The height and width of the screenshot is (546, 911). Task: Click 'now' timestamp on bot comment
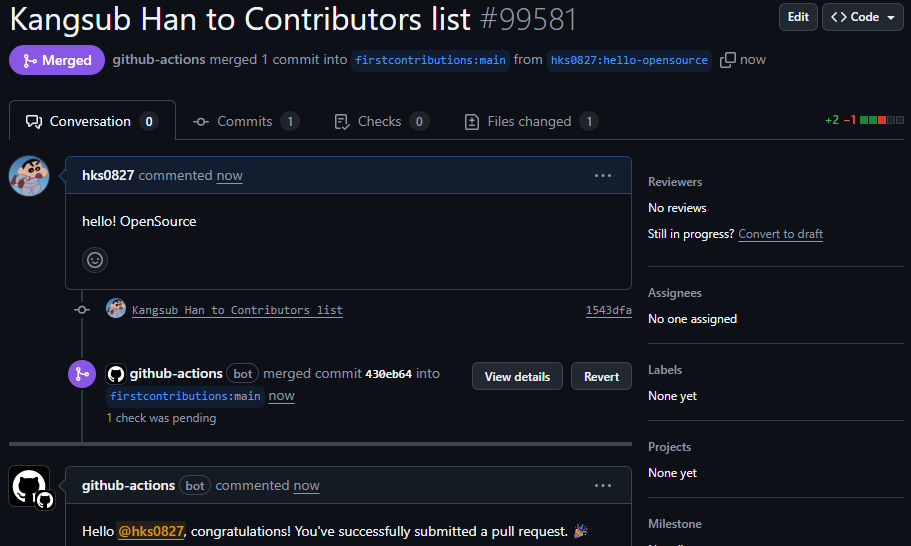pyautogui.click(x=306, y=486)
